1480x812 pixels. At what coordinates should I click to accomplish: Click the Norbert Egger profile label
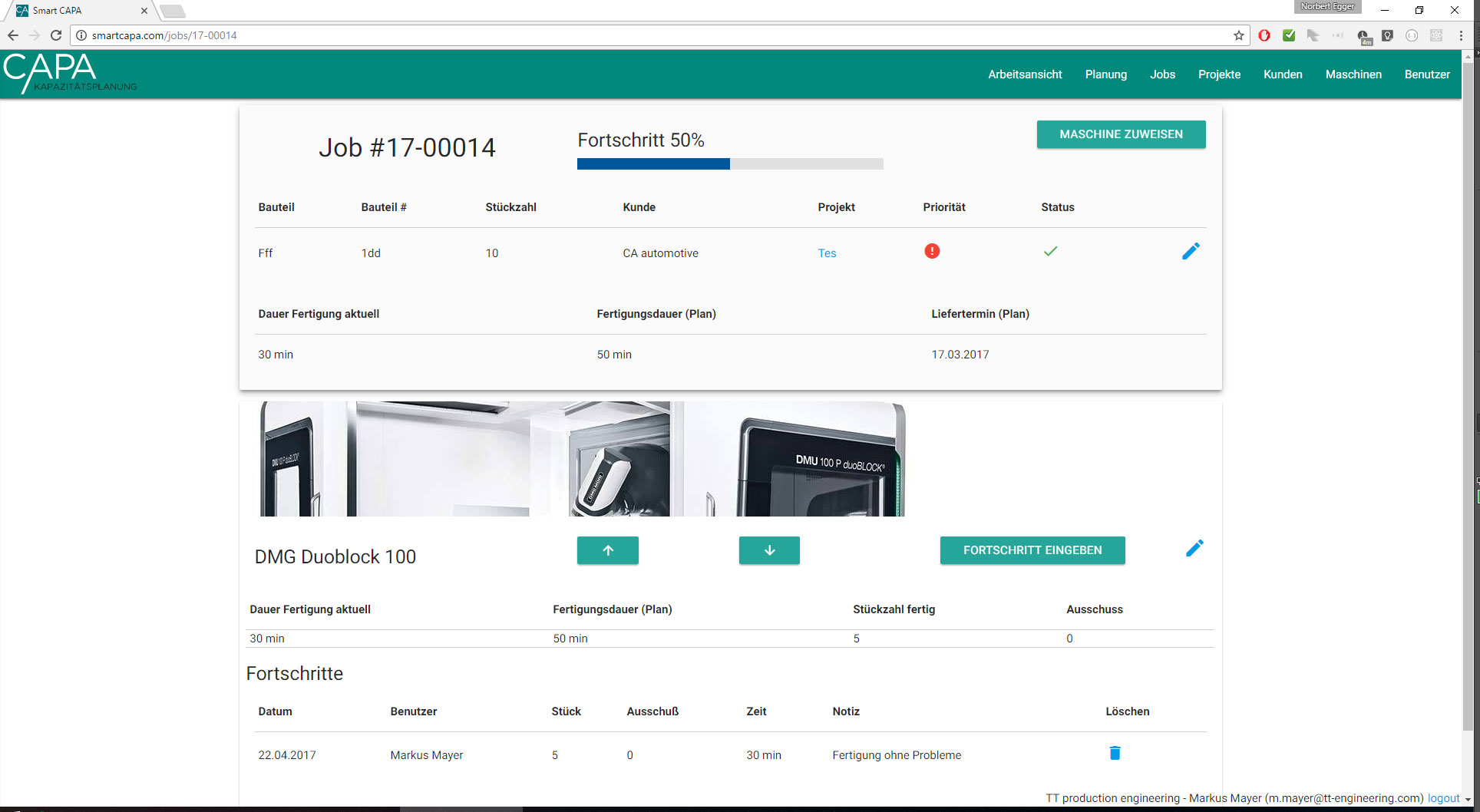tap(1327, 7)
